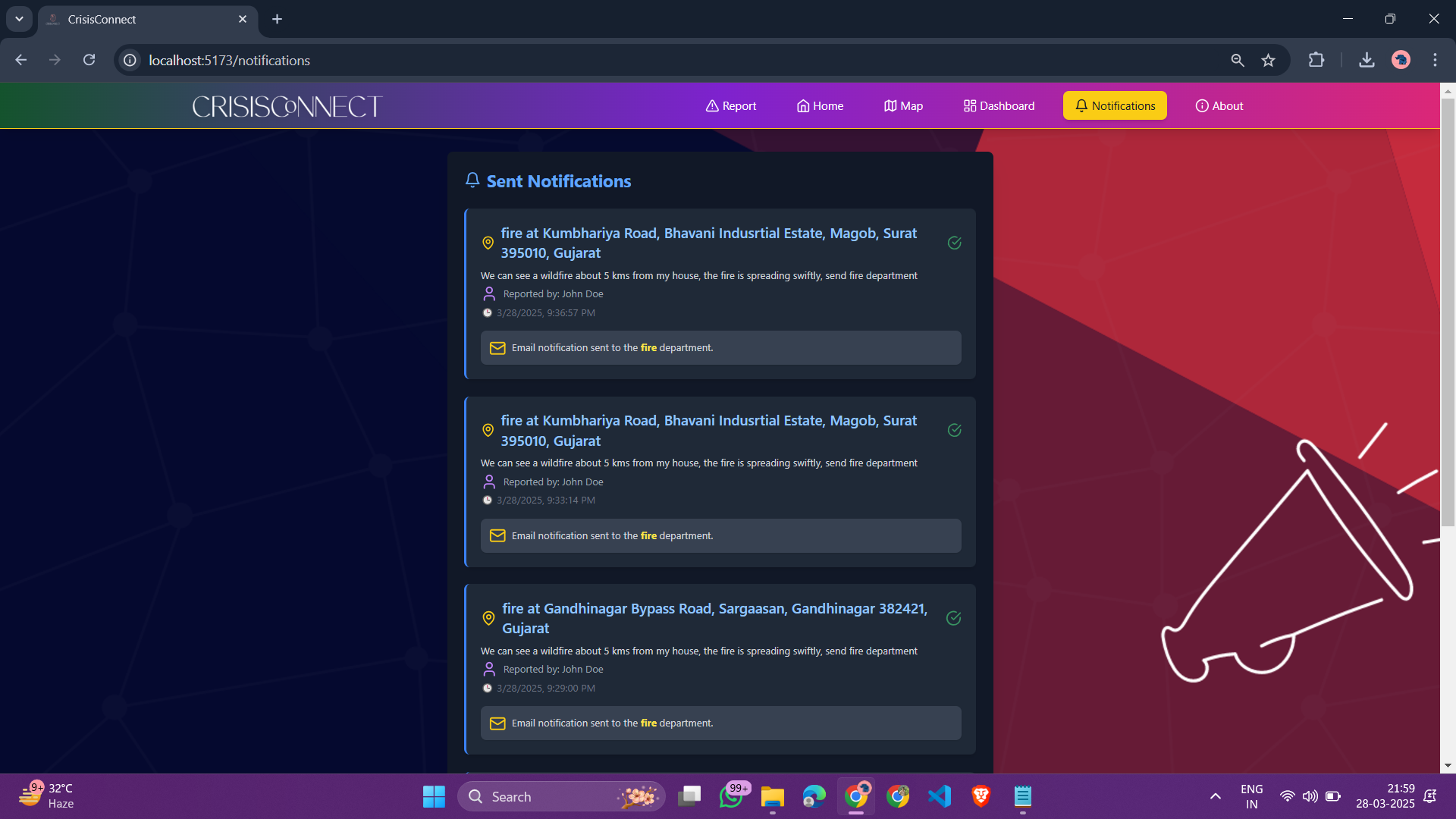Expand hidden system tray icons chevron
The width and height of the screenshot is (1456, 819).
click(1215, 796)
